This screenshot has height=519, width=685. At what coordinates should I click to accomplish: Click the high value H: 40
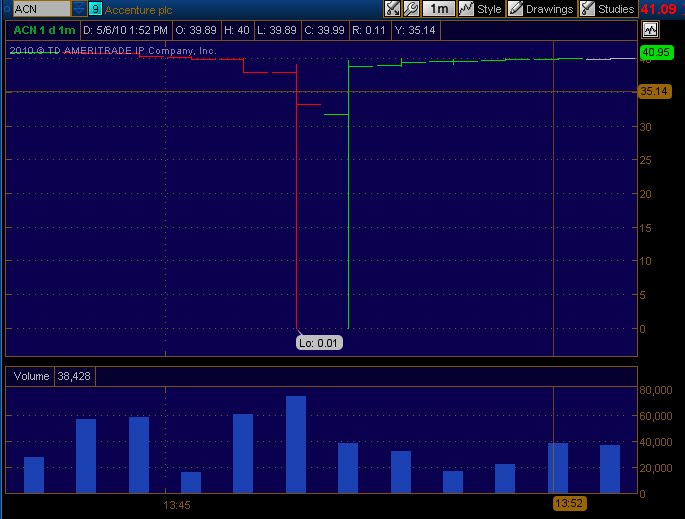coord(237,30)
